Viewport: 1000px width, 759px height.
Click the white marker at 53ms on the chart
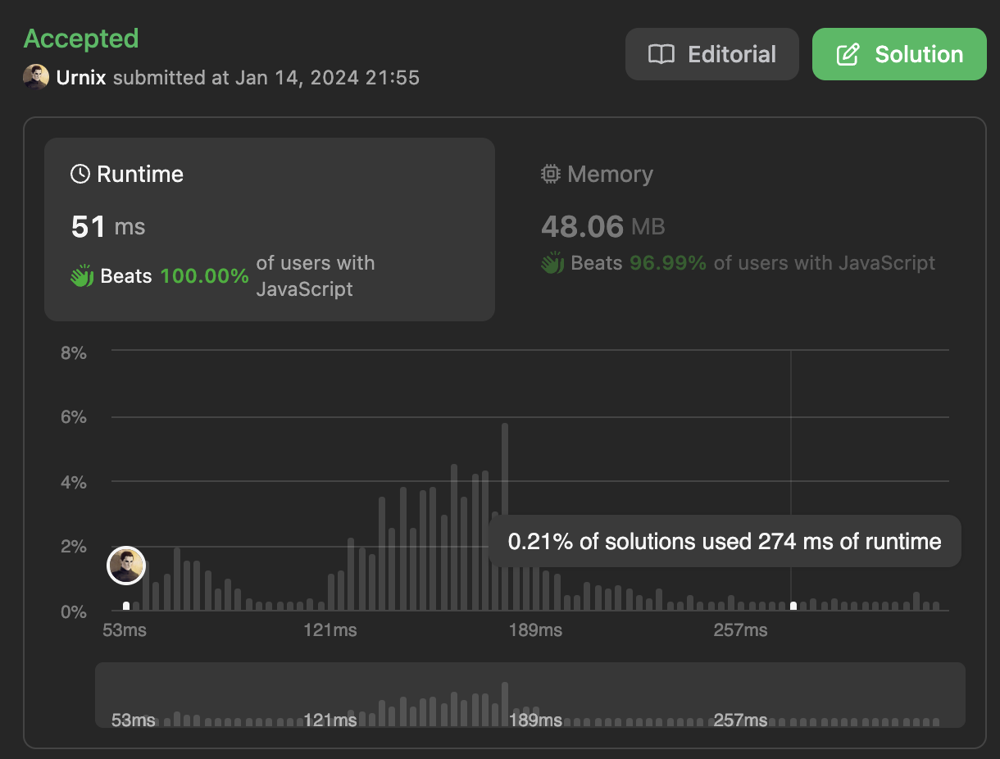125,604
